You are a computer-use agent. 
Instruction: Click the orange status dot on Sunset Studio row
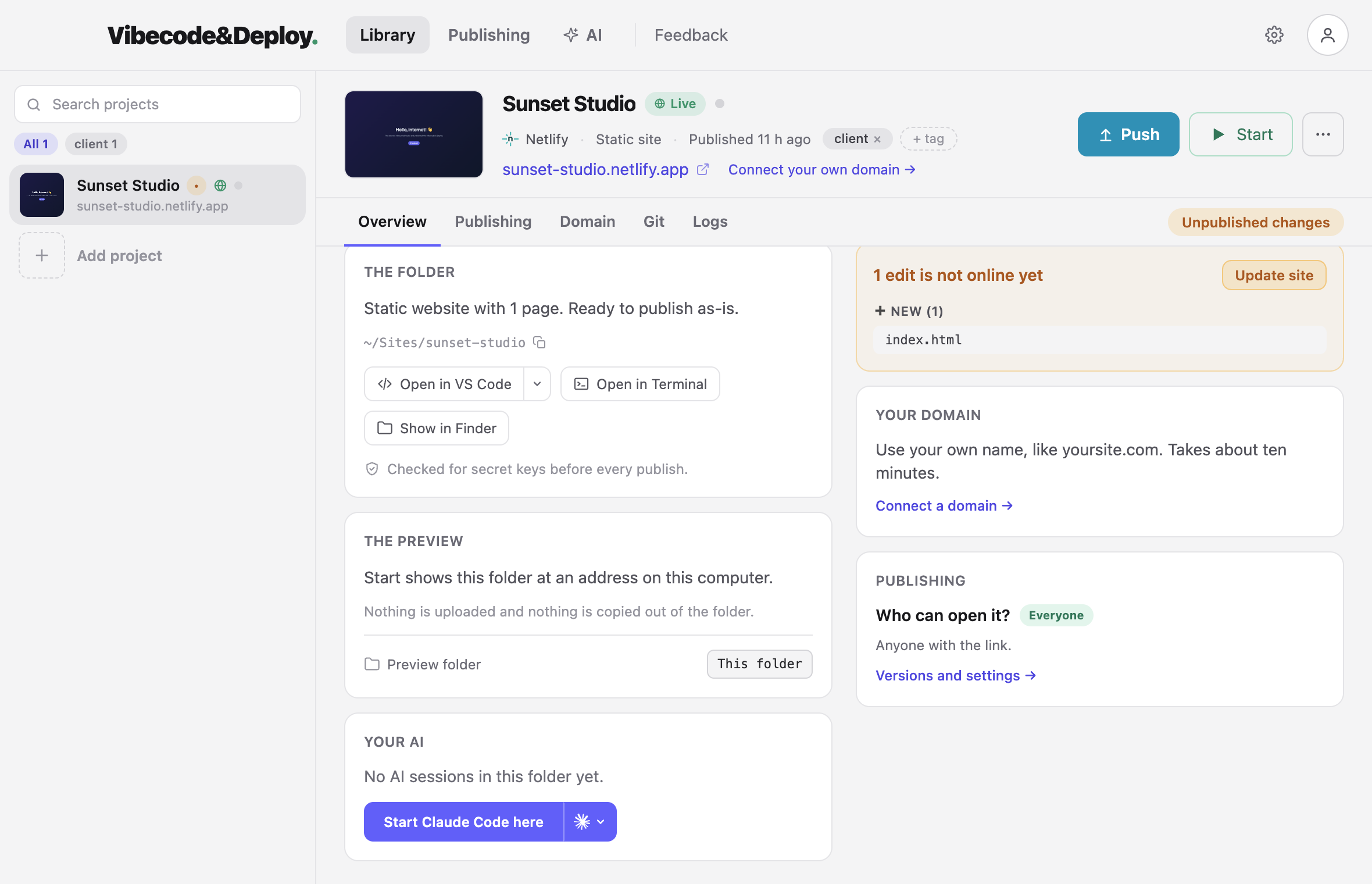[x=196, y=186]
